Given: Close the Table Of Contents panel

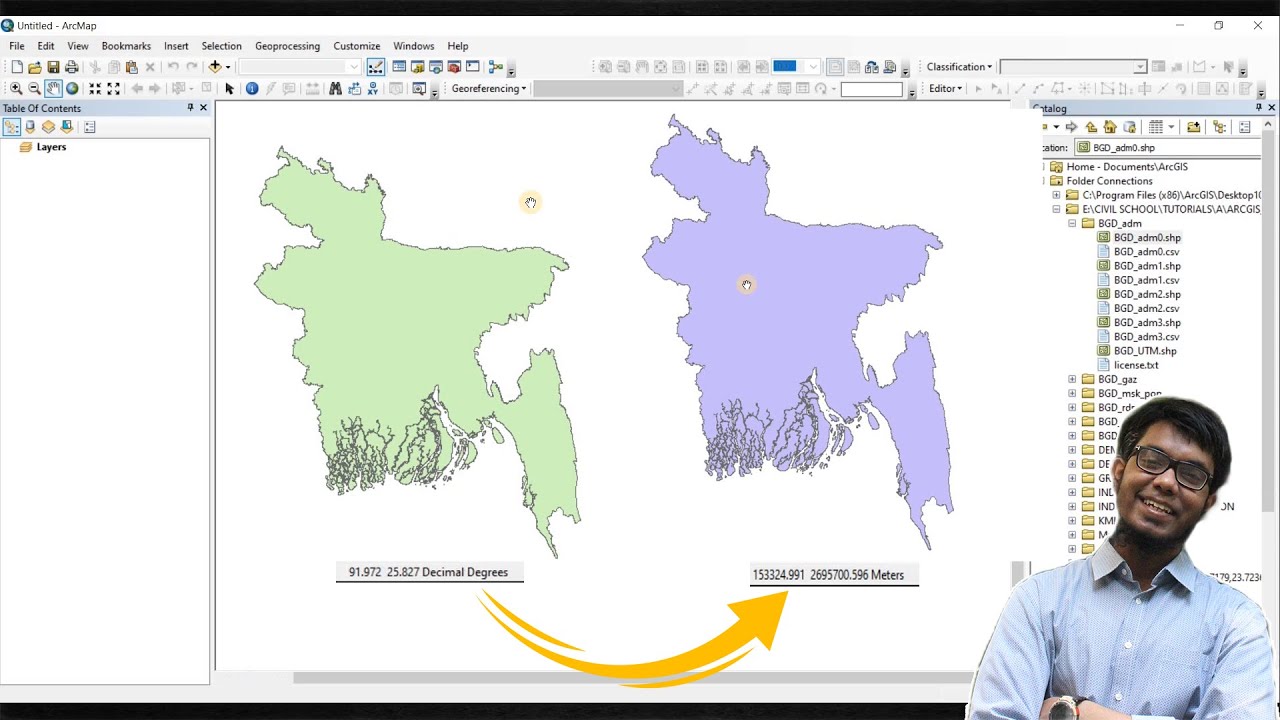Looking at the screenshot, I should pyautogui.click(x=203, y=108).
